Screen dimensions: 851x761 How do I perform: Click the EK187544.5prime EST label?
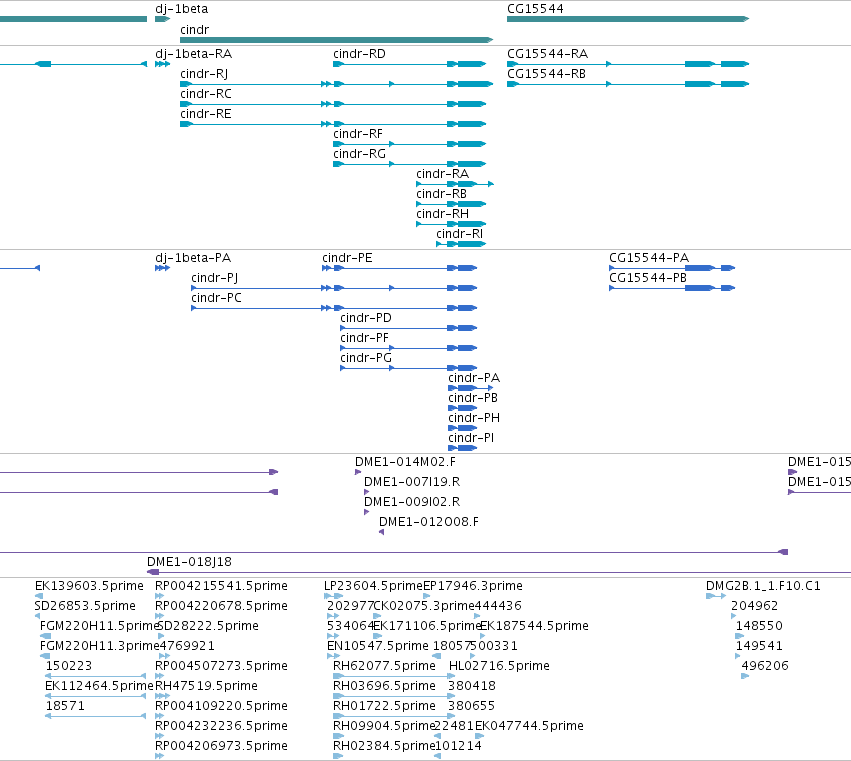click(535, 626)
